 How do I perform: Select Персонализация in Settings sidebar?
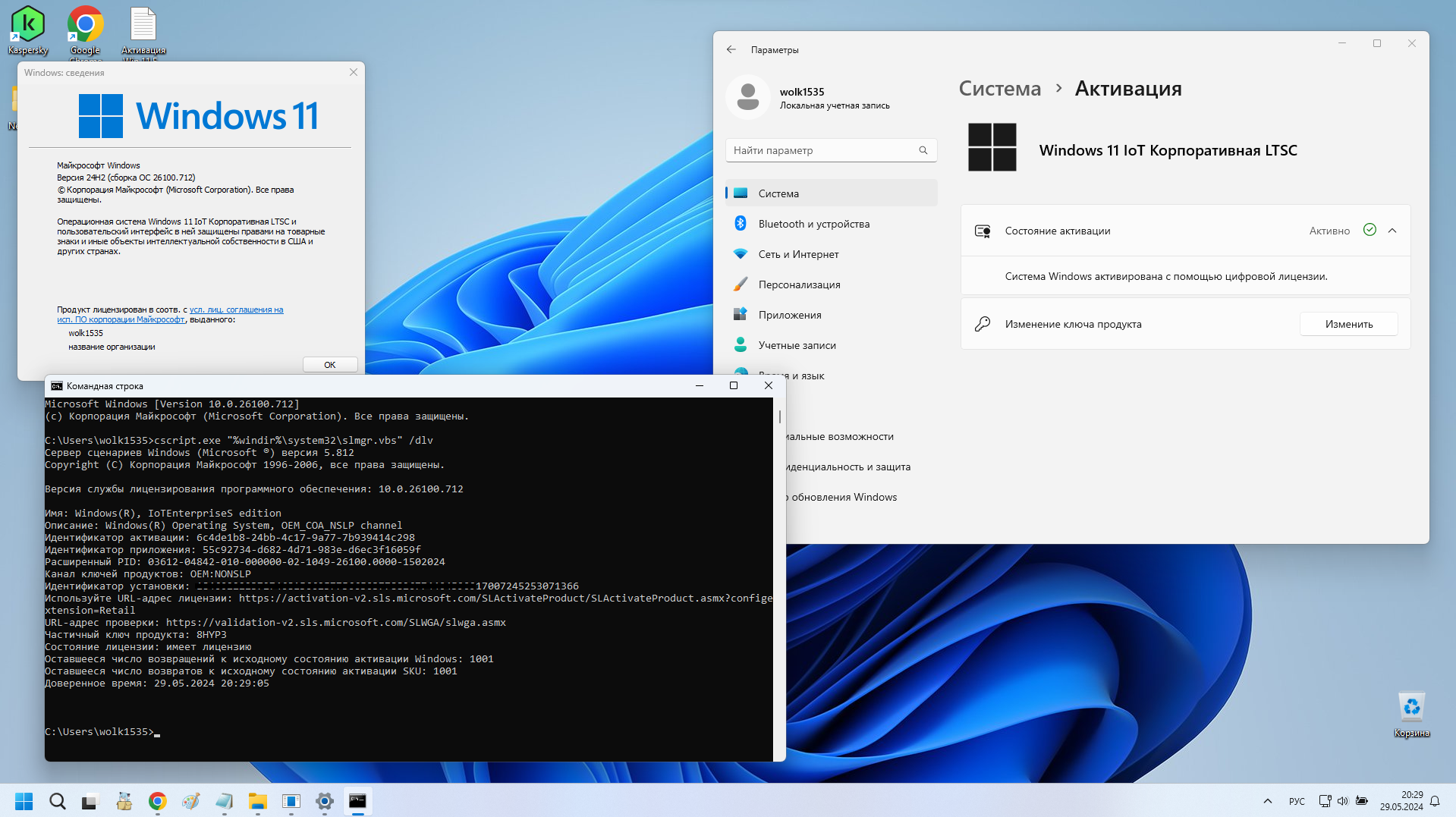[832, 284]
